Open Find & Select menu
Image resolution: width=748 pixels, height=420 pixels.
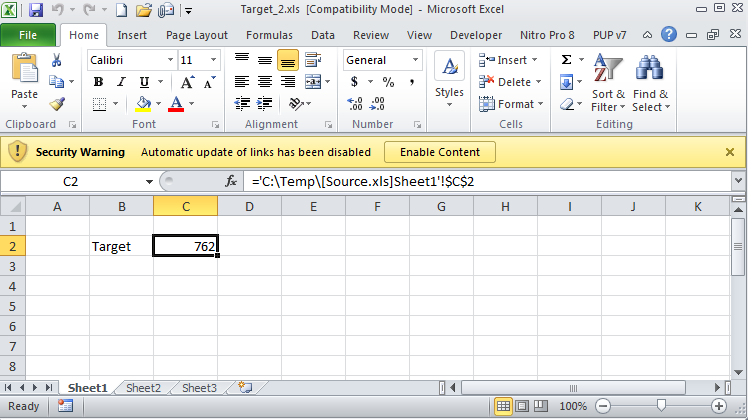pyautogui.click(x=651, y=83)
